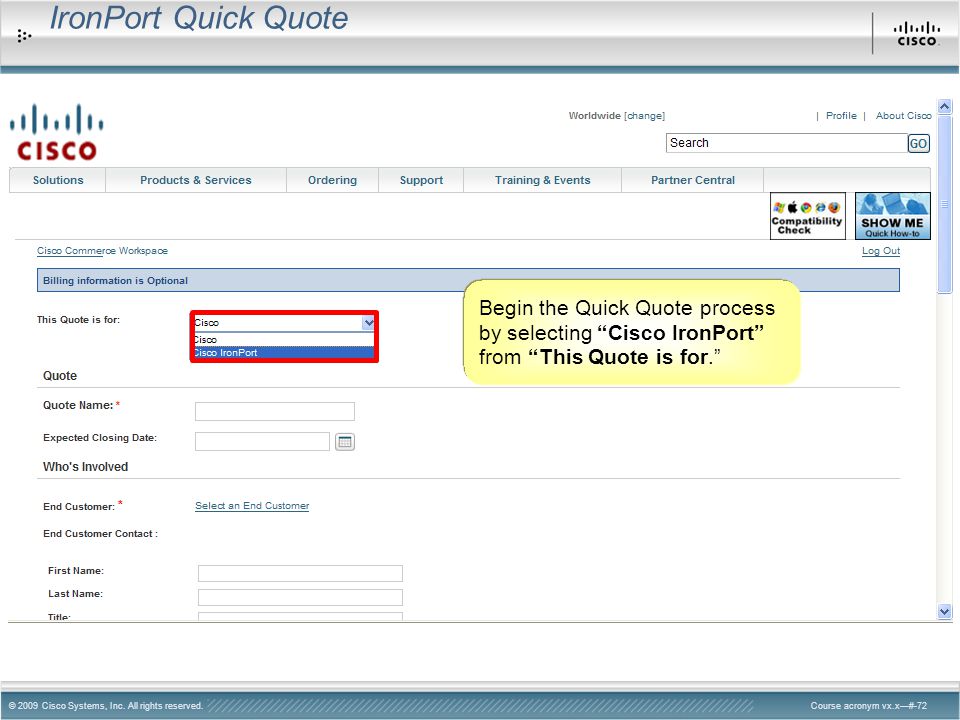
Task: Choose the Cisco option in the dropdown list
Action: point(283,340)
